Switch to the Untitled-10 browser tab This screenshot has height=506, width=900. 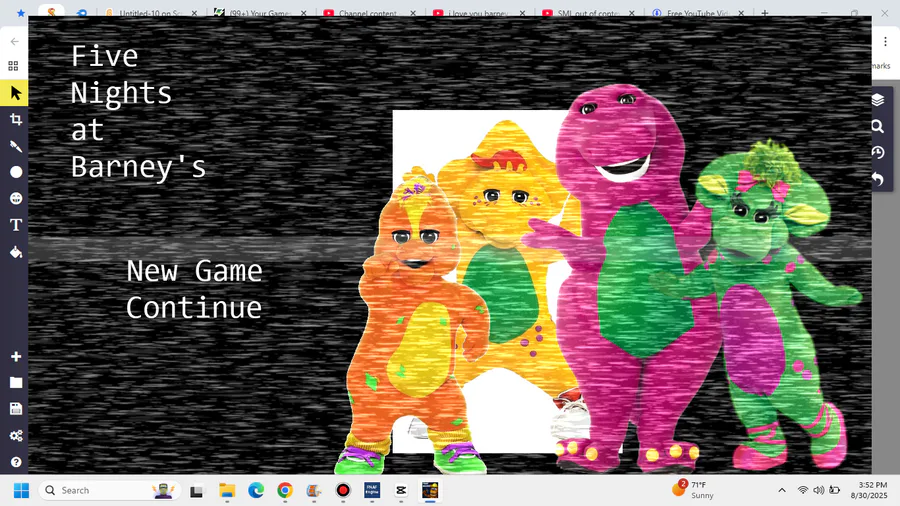pyautogui.click(x=150, y=13)
